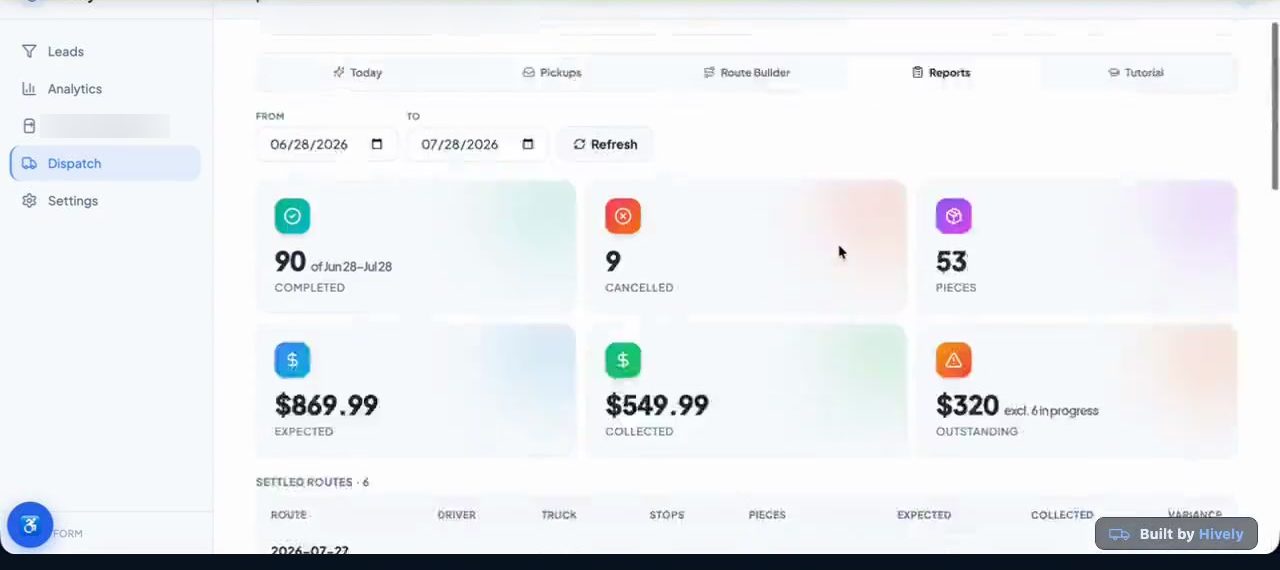Click the Analytics bar chart icon

[x=29, y=89]
